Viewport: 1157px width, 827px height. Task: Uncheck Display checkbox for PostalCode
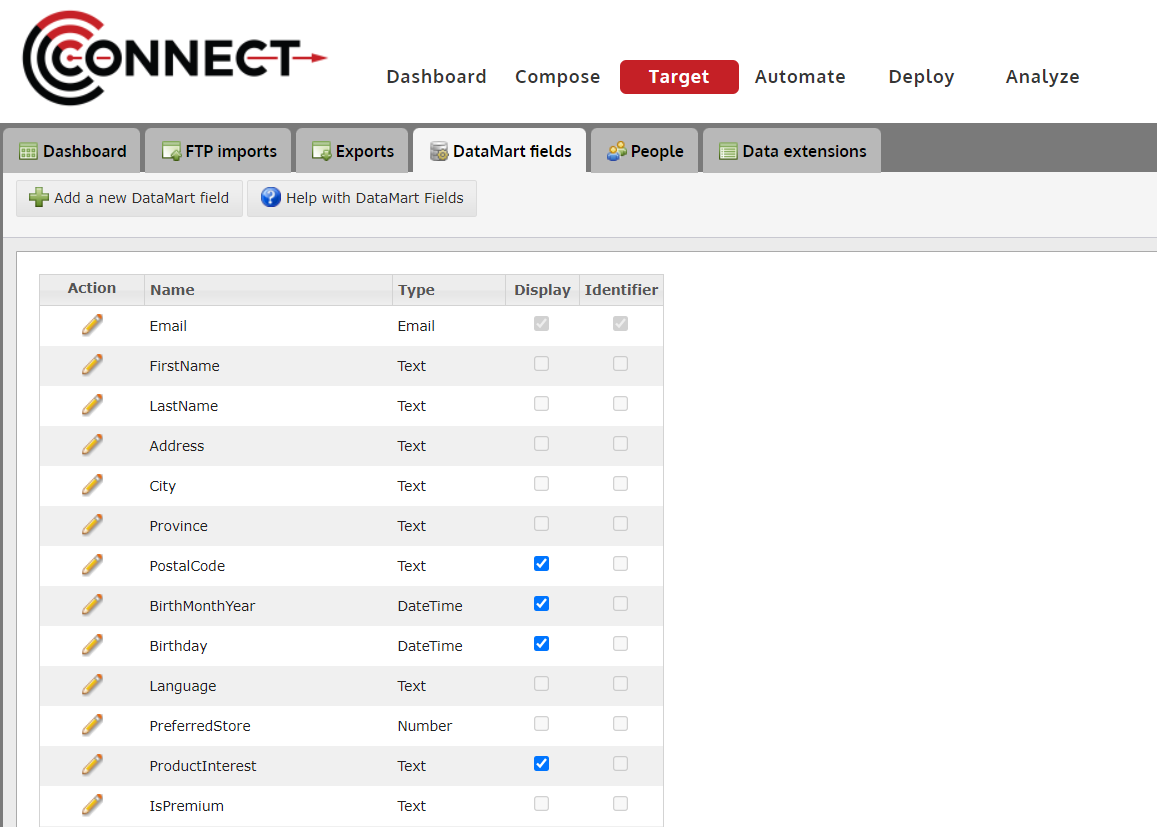[541, 564]
